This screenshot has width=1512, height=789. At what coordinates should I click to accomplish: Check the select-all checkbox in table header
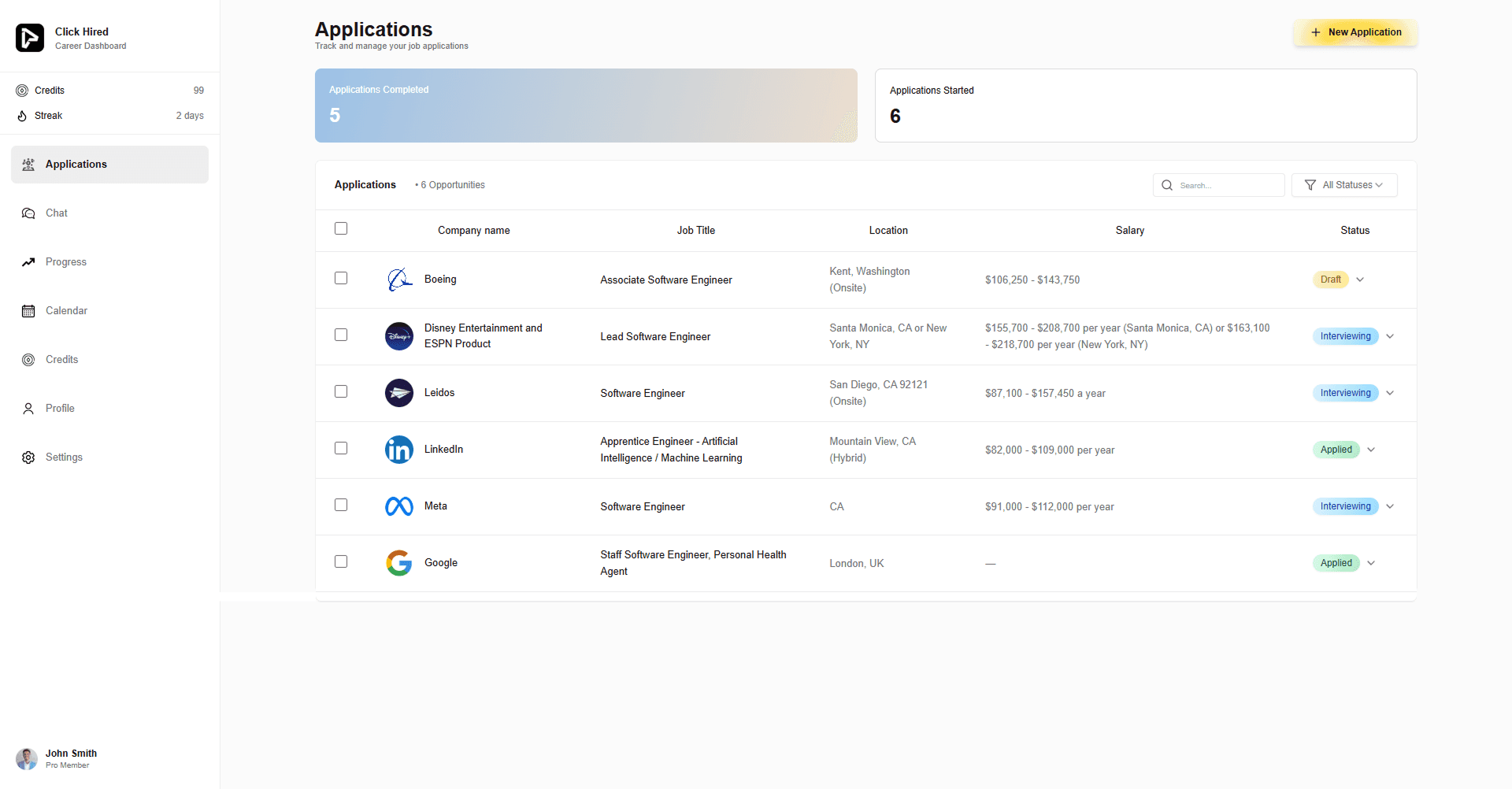341,228
